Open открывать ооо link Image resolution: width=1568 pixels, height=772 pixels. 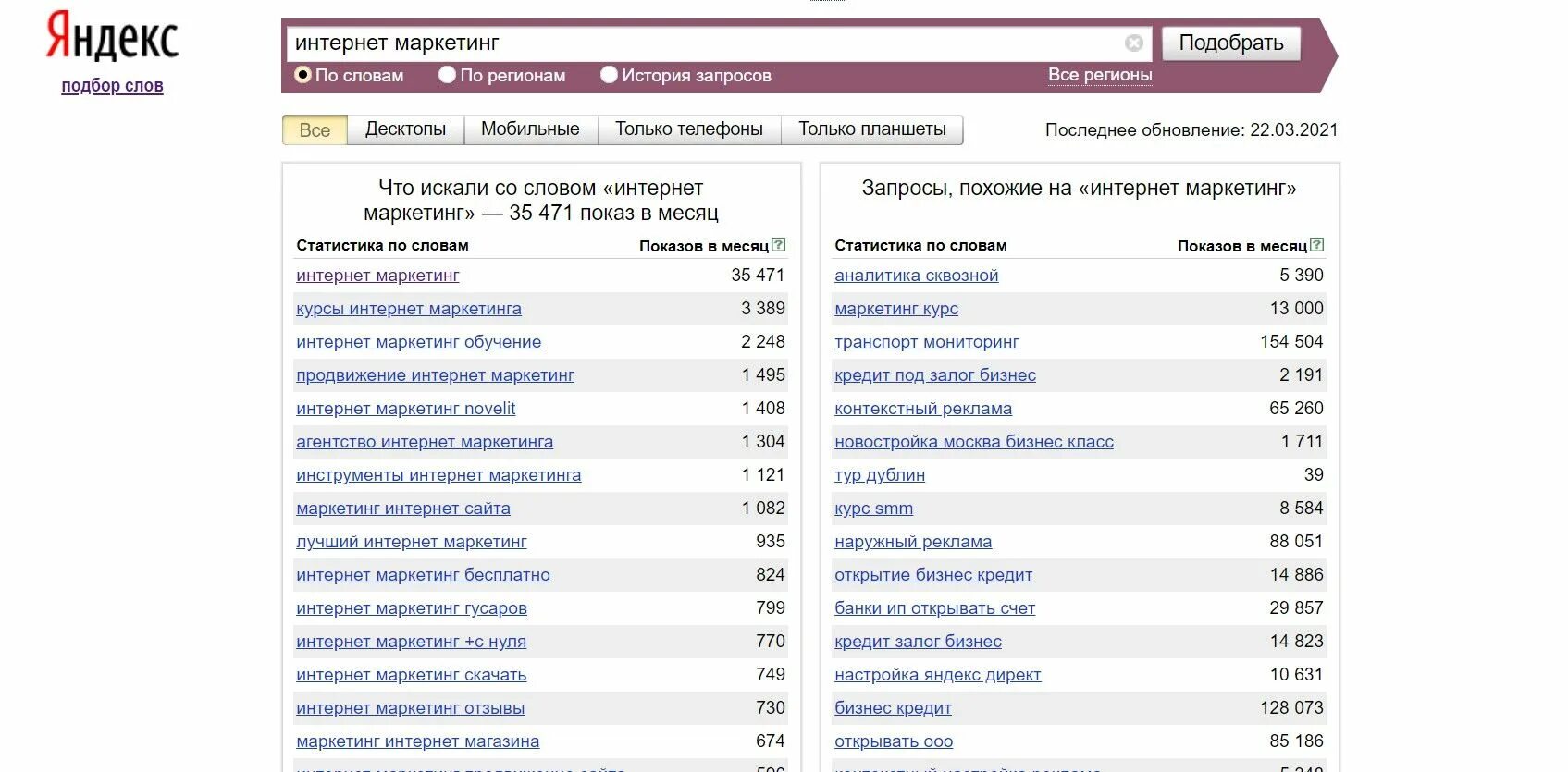(x=894, y=741)
